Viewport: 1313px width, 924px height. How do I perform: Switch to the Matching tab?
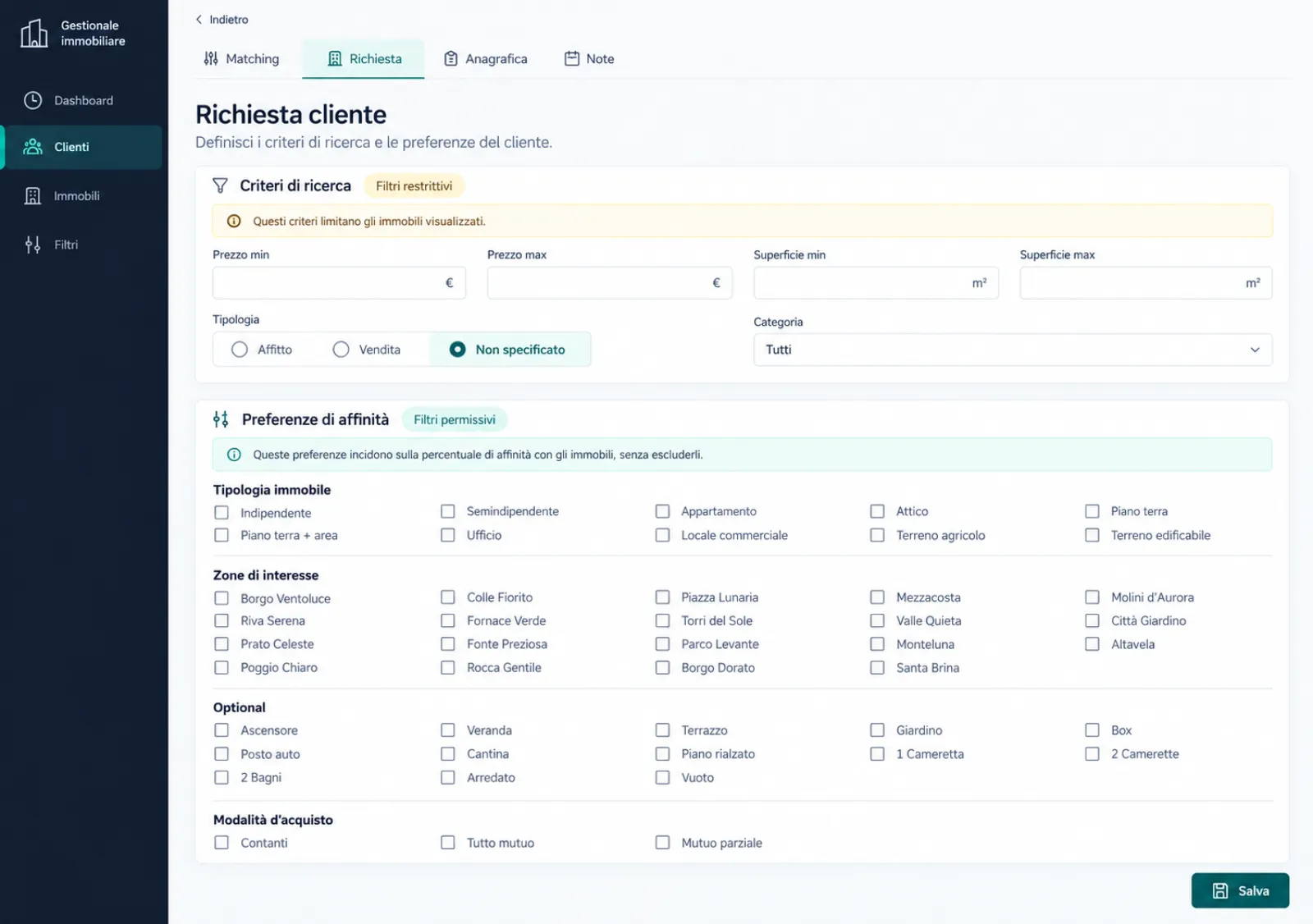point(241,59)
